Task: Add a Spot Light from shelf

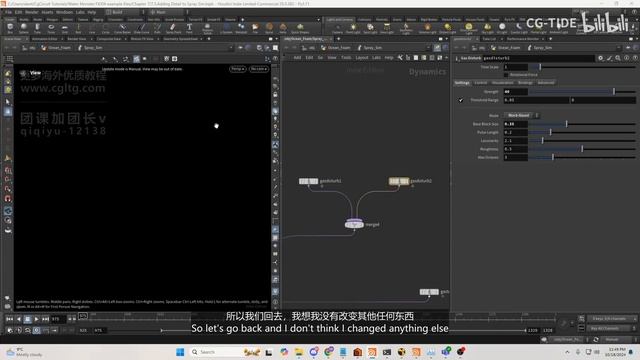Action: [x=370, y=28]
